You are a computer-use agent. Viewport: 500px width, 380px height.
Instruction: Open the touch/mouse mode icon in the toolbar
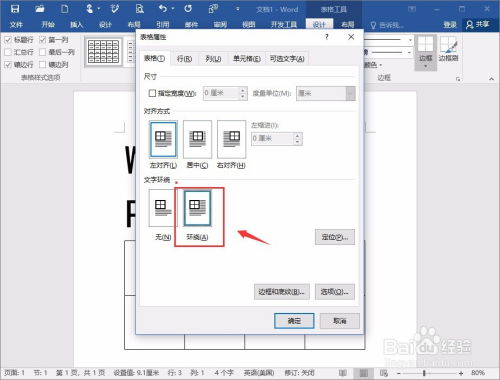[89, 9]
